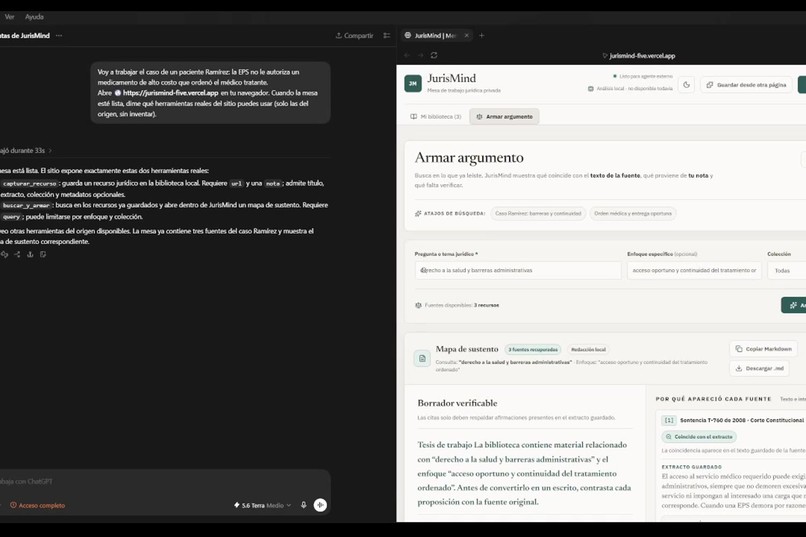Screen dimensions: 806x537
Task: Click 'Descargar .md' button
Action: [759, 368]
